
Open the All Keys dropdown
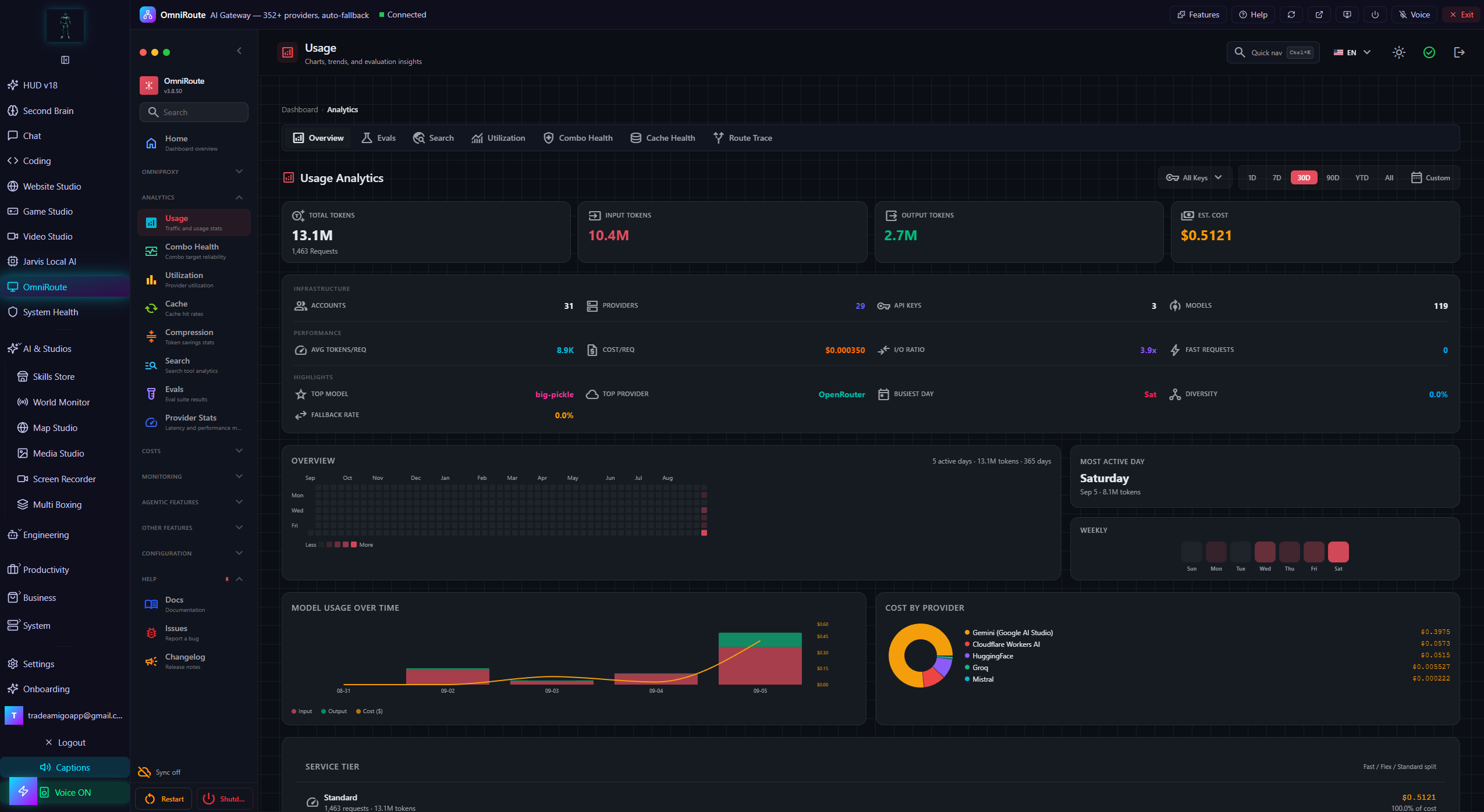pyautogui.click(x=1194, y=178)
